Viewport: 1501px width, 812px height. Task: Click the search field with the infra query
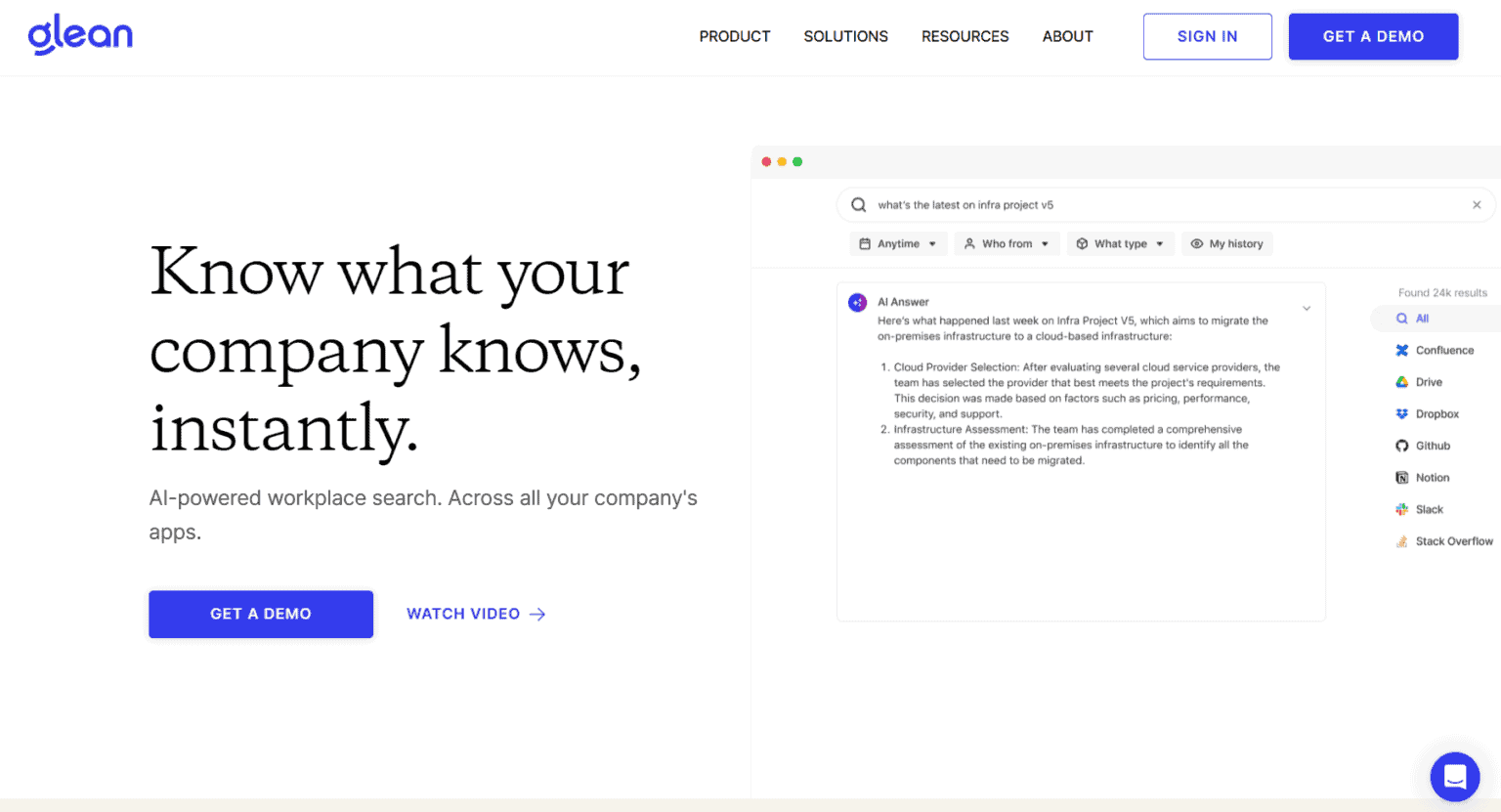(1166, 205)
